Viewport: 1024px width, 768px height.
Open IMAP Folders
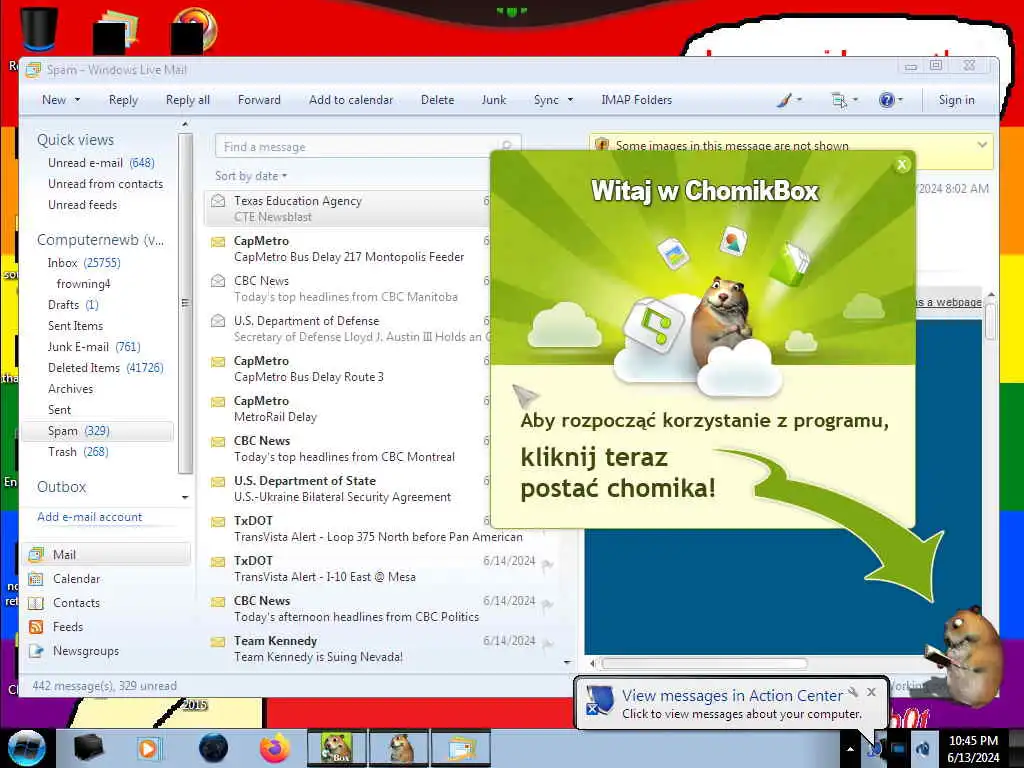[636, 100]
